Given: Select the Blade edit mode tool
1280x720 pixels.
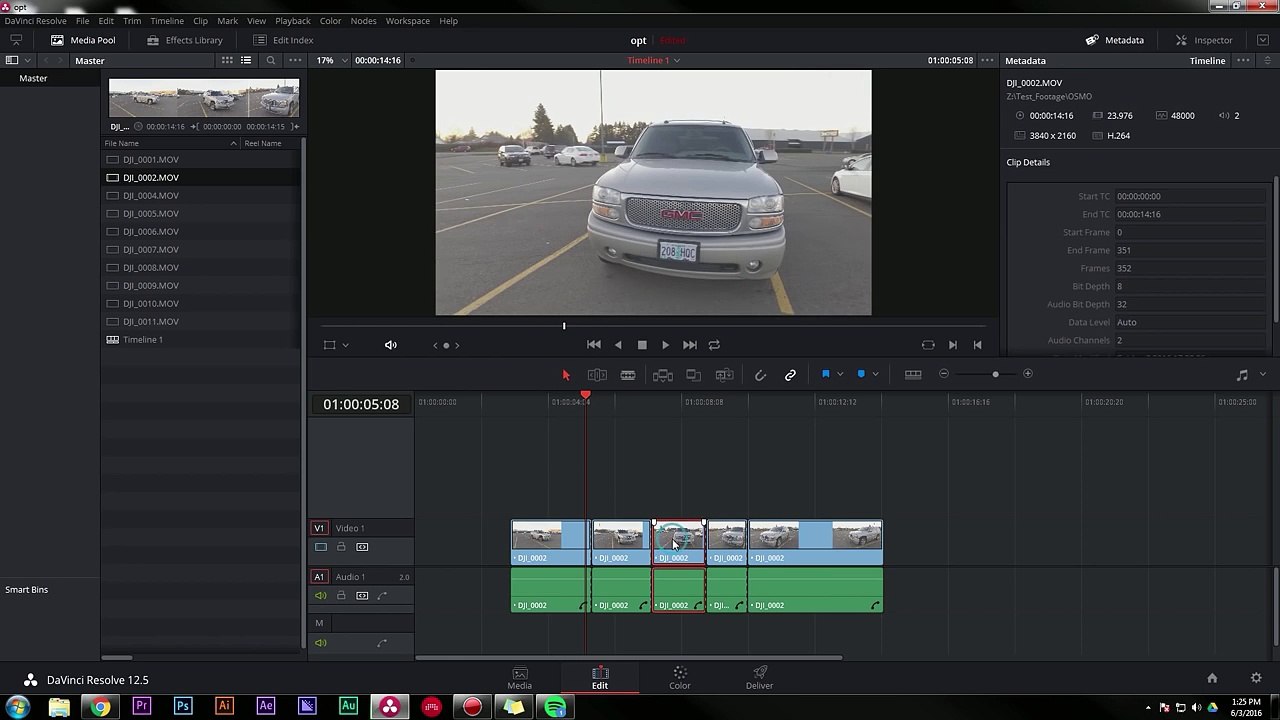Looking at the screenshot, I should [628, 375].
